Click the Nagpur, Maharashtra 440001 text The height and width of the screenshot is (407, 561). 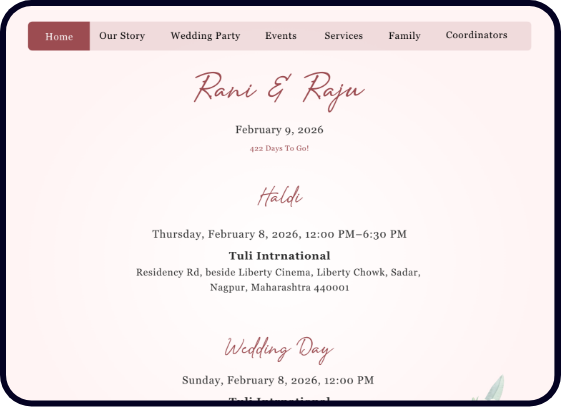coord(279,288)
